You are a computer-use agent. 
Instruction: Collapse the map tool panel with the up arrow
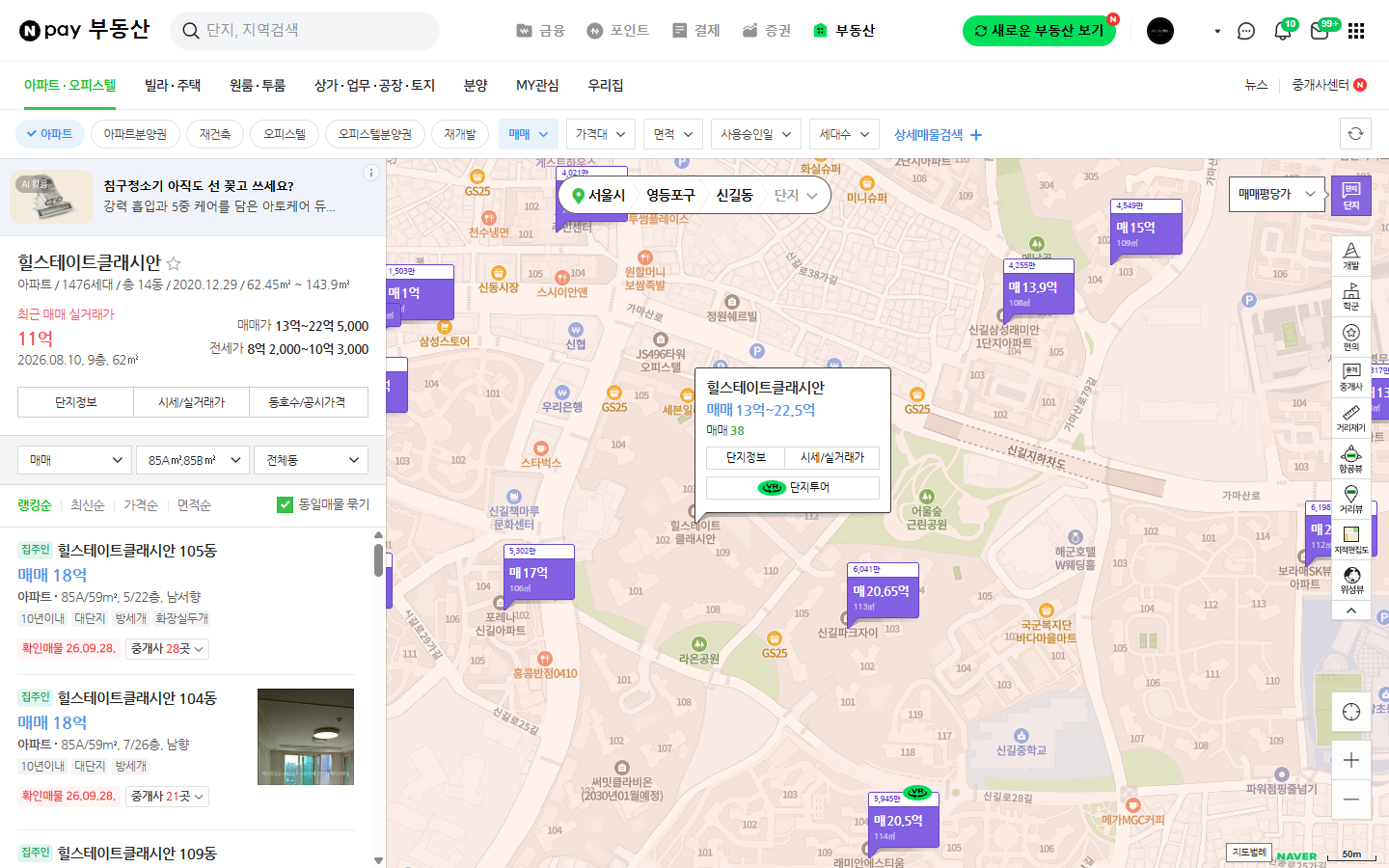tap(1350, 610)
